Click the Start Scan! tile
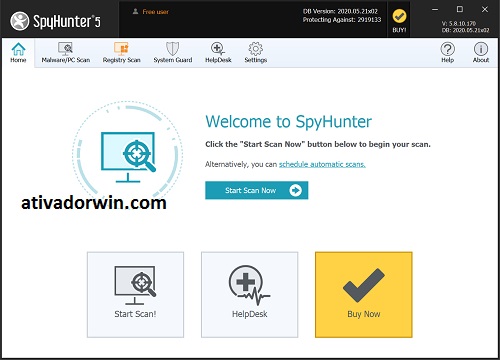 point(135,295)
